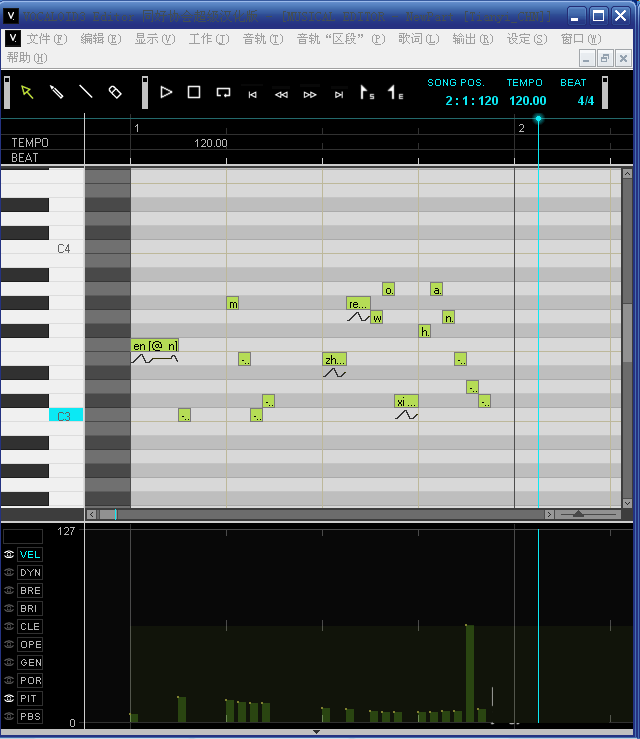The width and height of the screenshot is (640, 739).
Task: Select the note 'en [@ n]'
Action: point(155,345)
